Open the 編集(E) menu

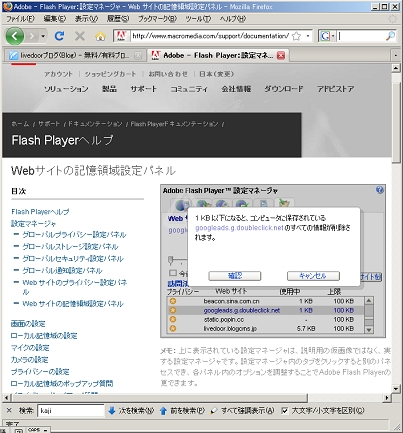point(55,19)
